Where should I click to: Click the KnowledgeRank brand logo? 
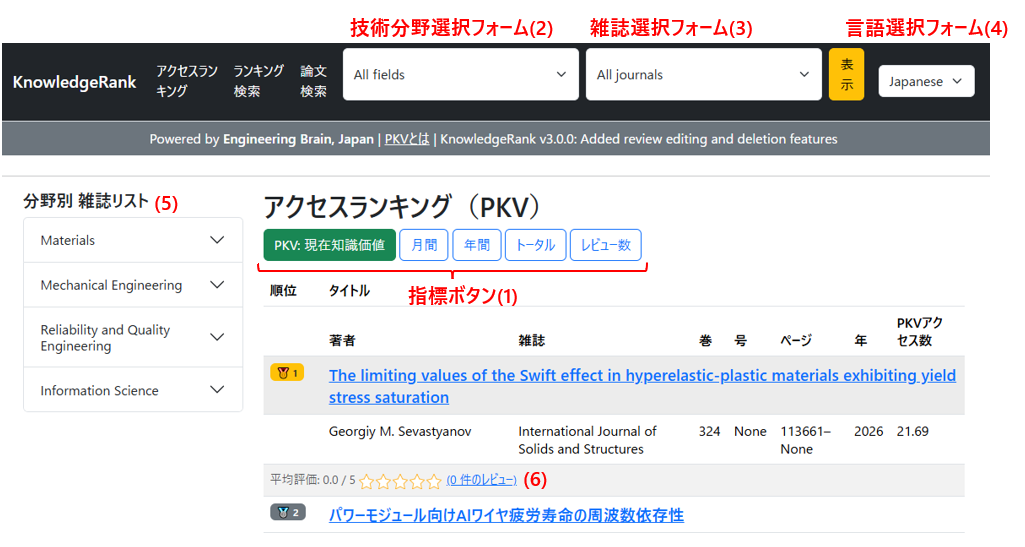point(75,82)
